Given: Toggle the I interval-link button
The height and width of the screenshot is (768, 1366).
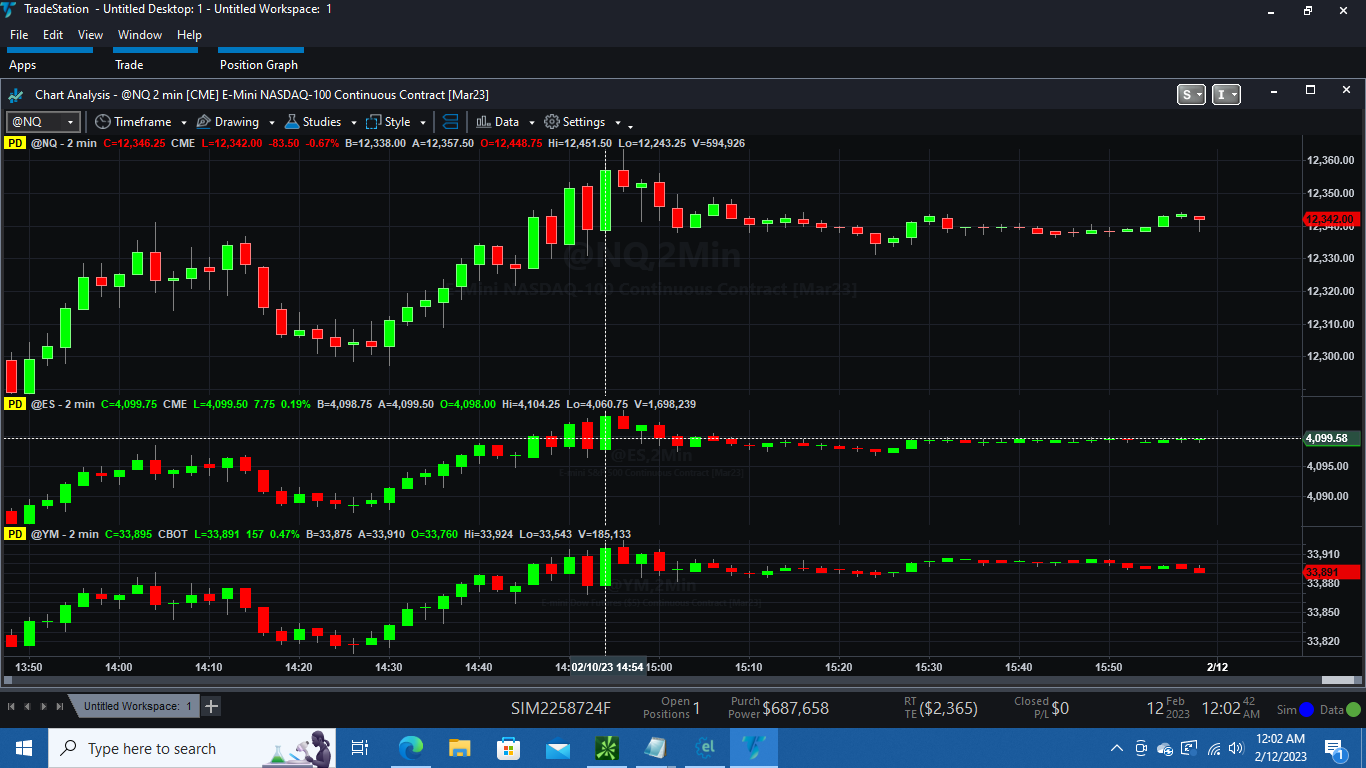Looking at the screenshot, I should pyautogui.click(x=1226, y=95).
